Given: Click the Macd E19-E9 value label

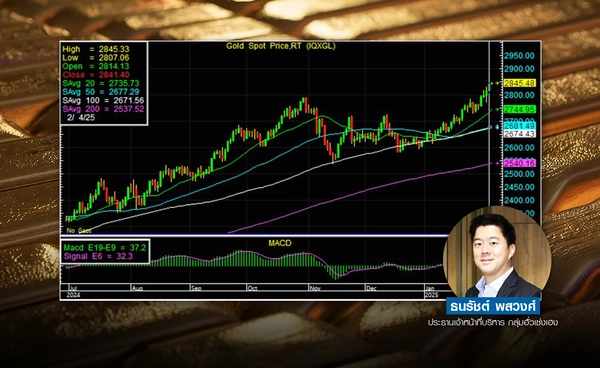Looking at the screenshot, I should click(x=105, y=248).
